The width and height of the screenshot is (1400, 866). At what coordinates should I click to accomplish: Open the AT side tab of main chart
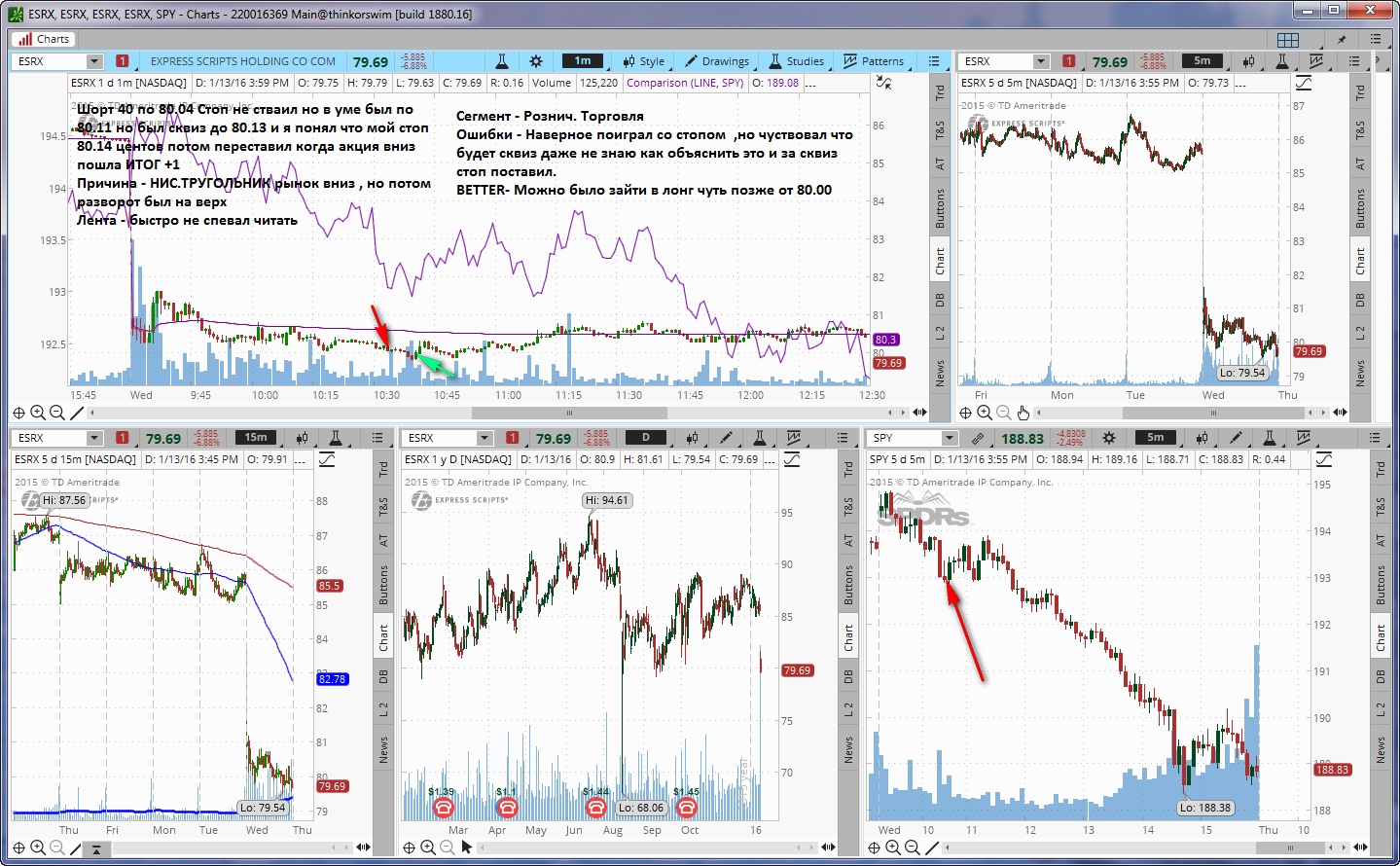tap(940, 163)
